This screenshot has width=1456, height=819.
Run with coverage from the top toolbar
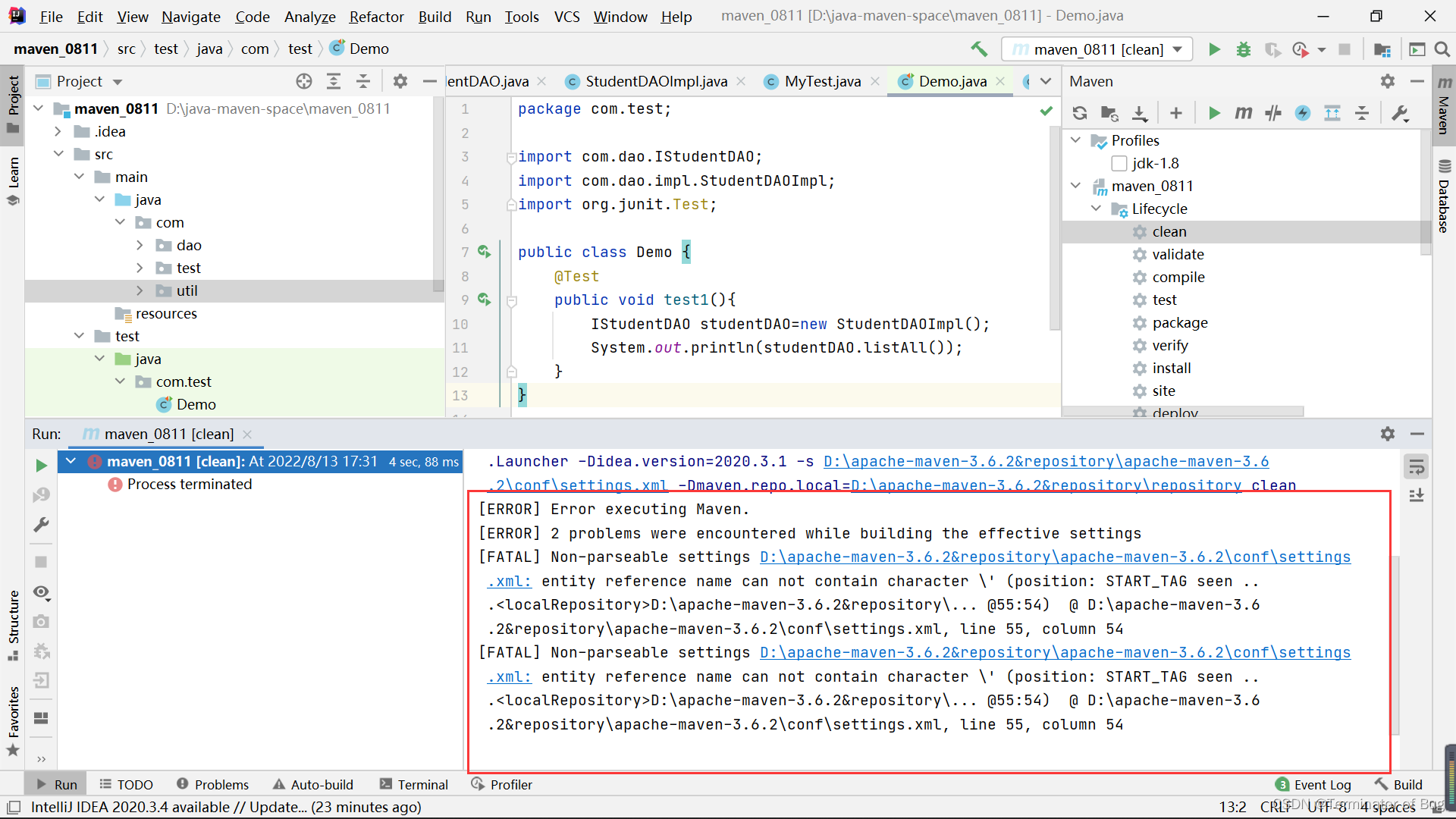[1273, 49]
